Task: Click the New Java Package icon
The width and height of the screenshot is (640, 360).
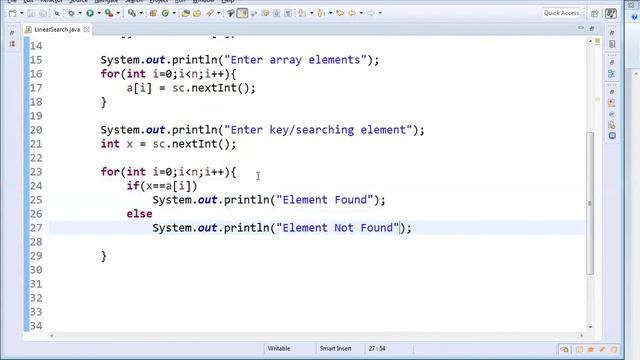Action: (x=153, y=13)
